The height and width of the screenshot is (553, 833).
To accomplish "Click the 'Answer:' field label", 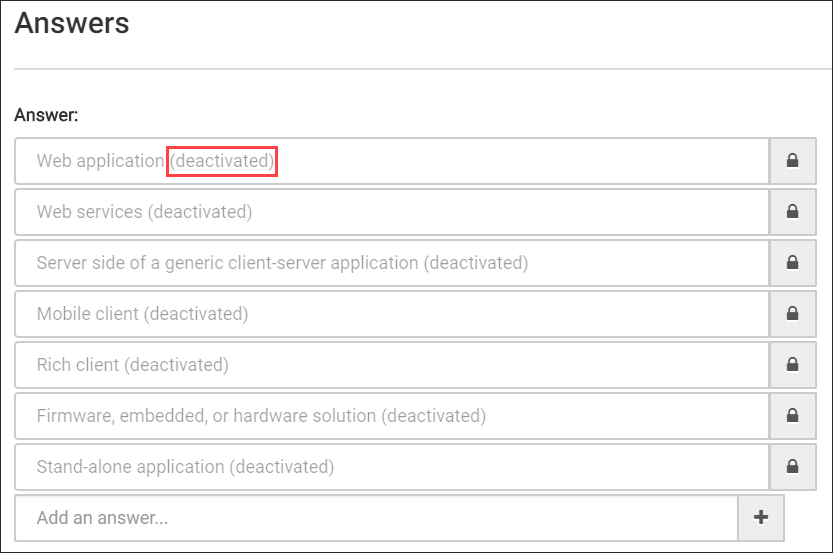I will pos(46,115).
